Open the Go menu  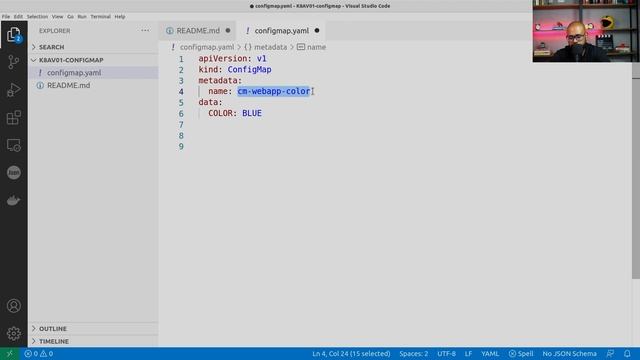[70, 17]
